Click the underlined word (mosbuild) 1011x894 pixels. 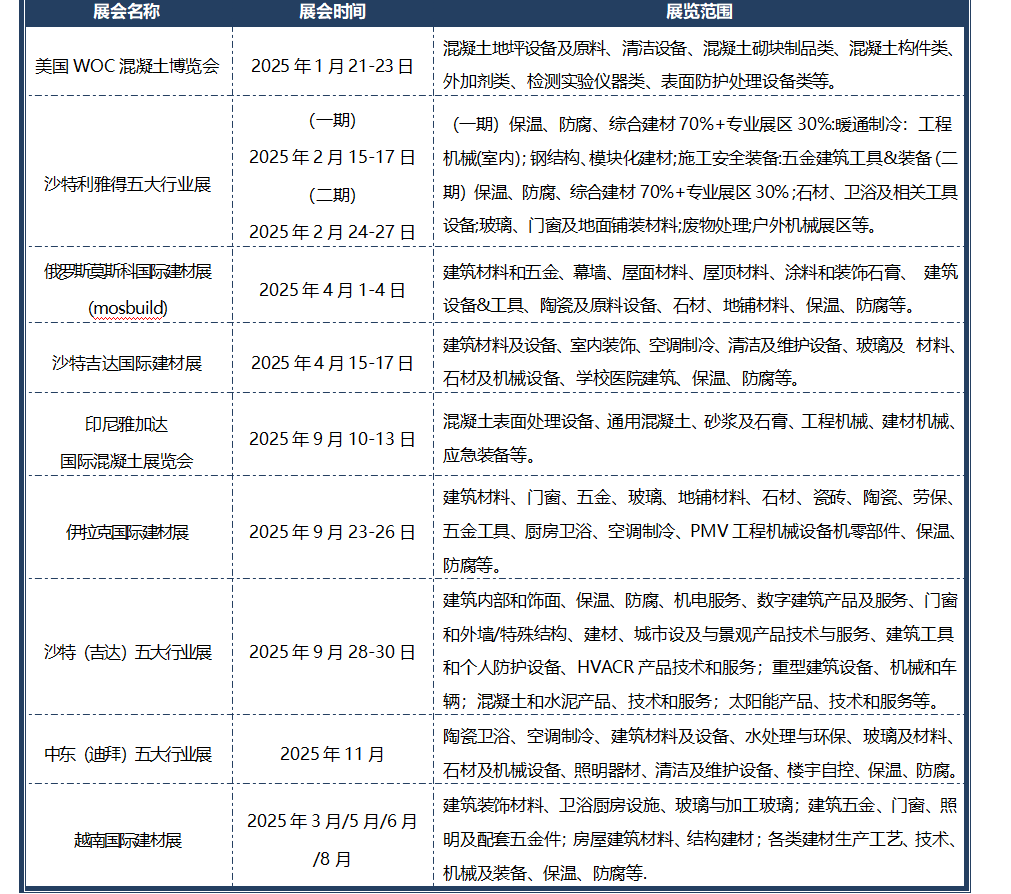[127, 308]
